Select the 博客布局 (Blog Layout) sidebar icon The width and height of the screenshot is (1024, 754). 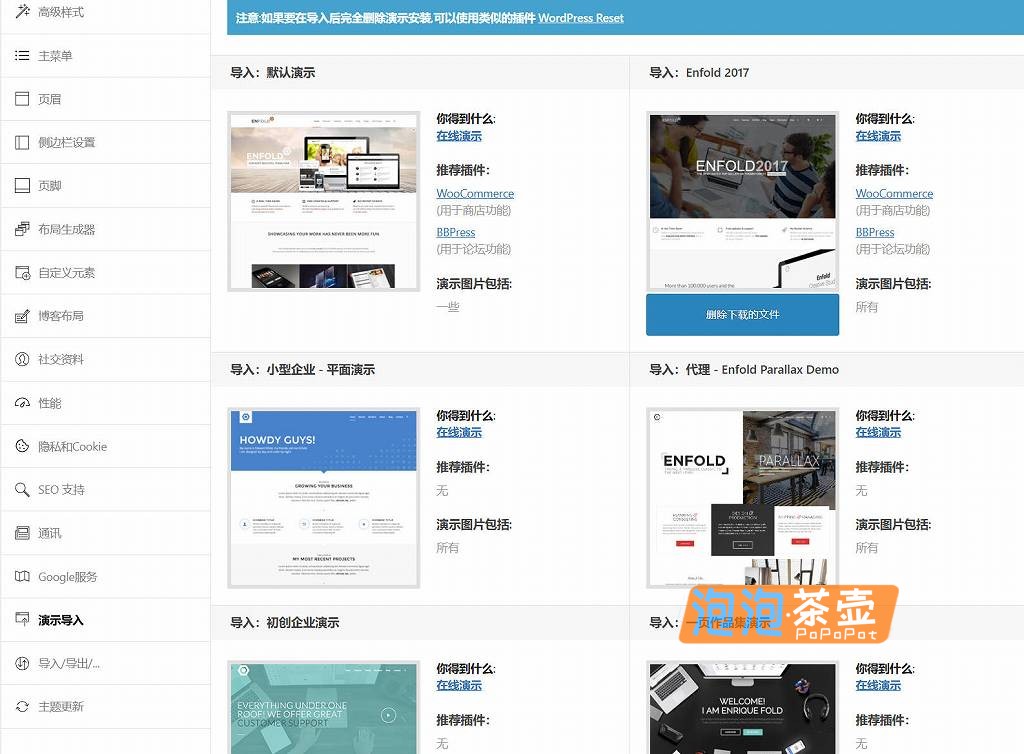[24, 315]
